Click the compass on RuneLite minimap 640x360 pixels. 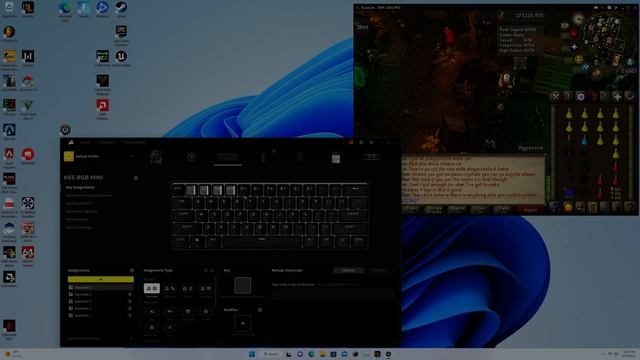[578, 18]
